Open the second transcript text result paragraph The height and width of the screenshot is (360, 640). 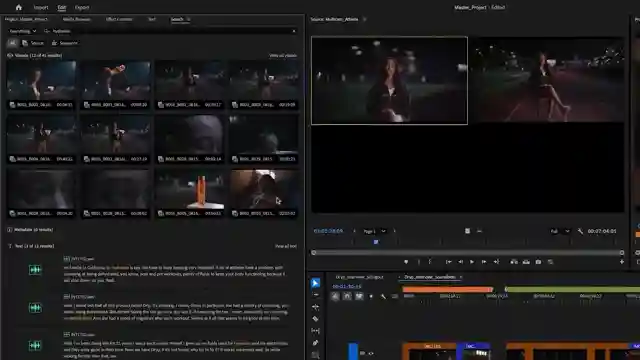pos(177,311)
